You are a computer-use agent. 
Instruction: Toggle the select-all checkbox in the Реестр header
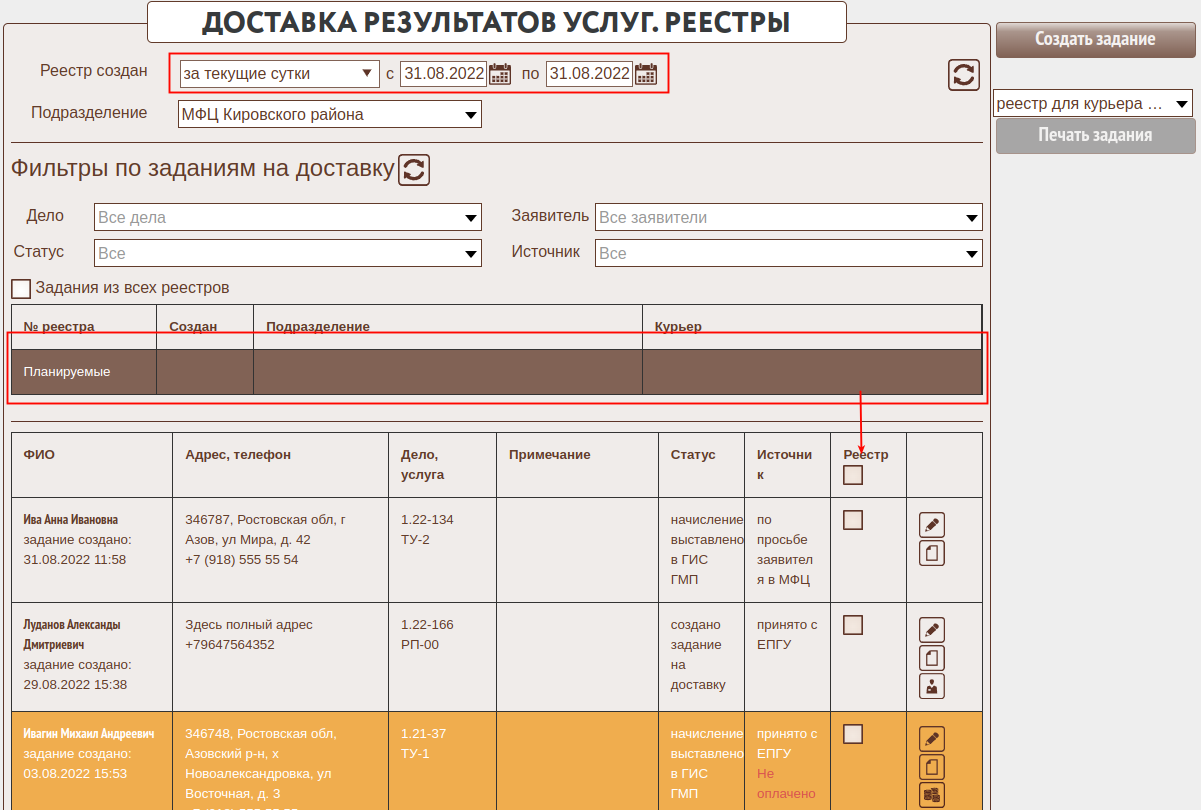click(x=852, y=475)
